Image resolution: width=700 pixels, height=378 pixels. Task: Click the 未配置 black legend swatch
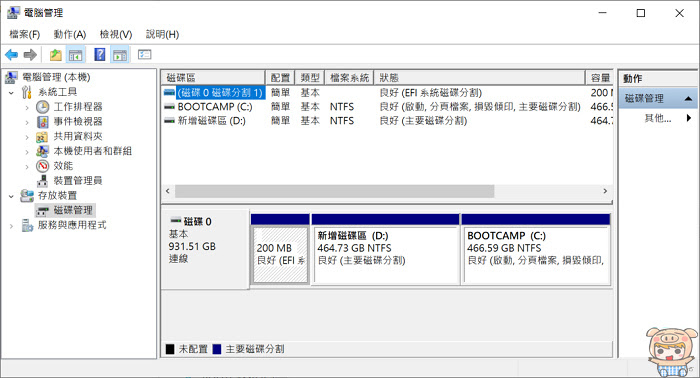coord(170,349)
